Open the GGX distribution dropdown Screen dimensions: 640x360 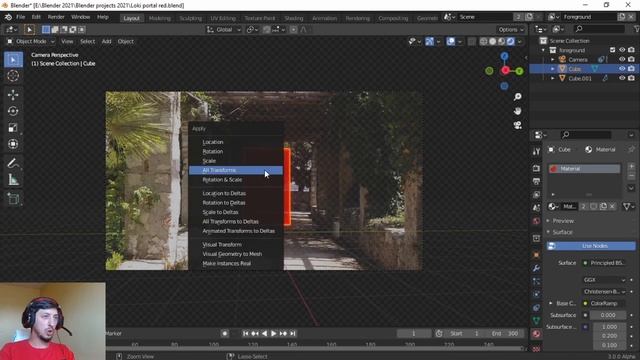(604, 280)
